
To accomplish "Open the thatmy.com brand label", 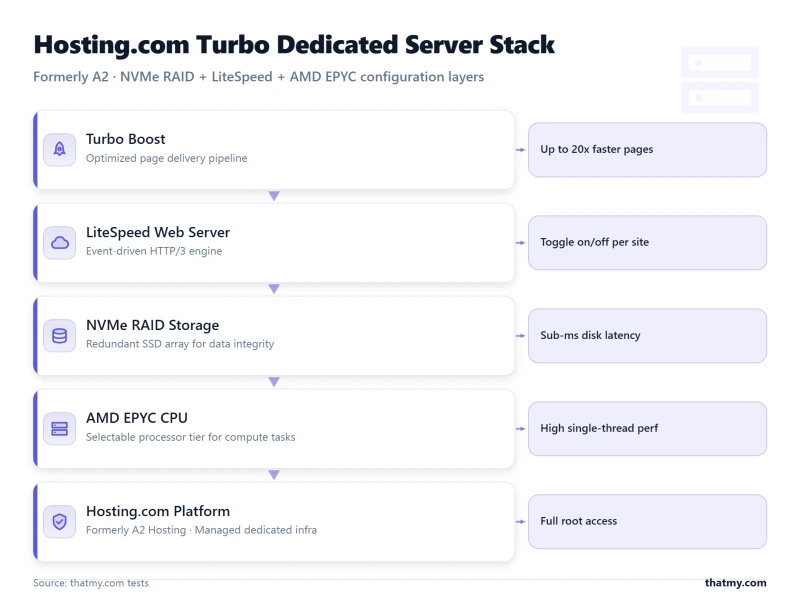I will tap(735, 583).
